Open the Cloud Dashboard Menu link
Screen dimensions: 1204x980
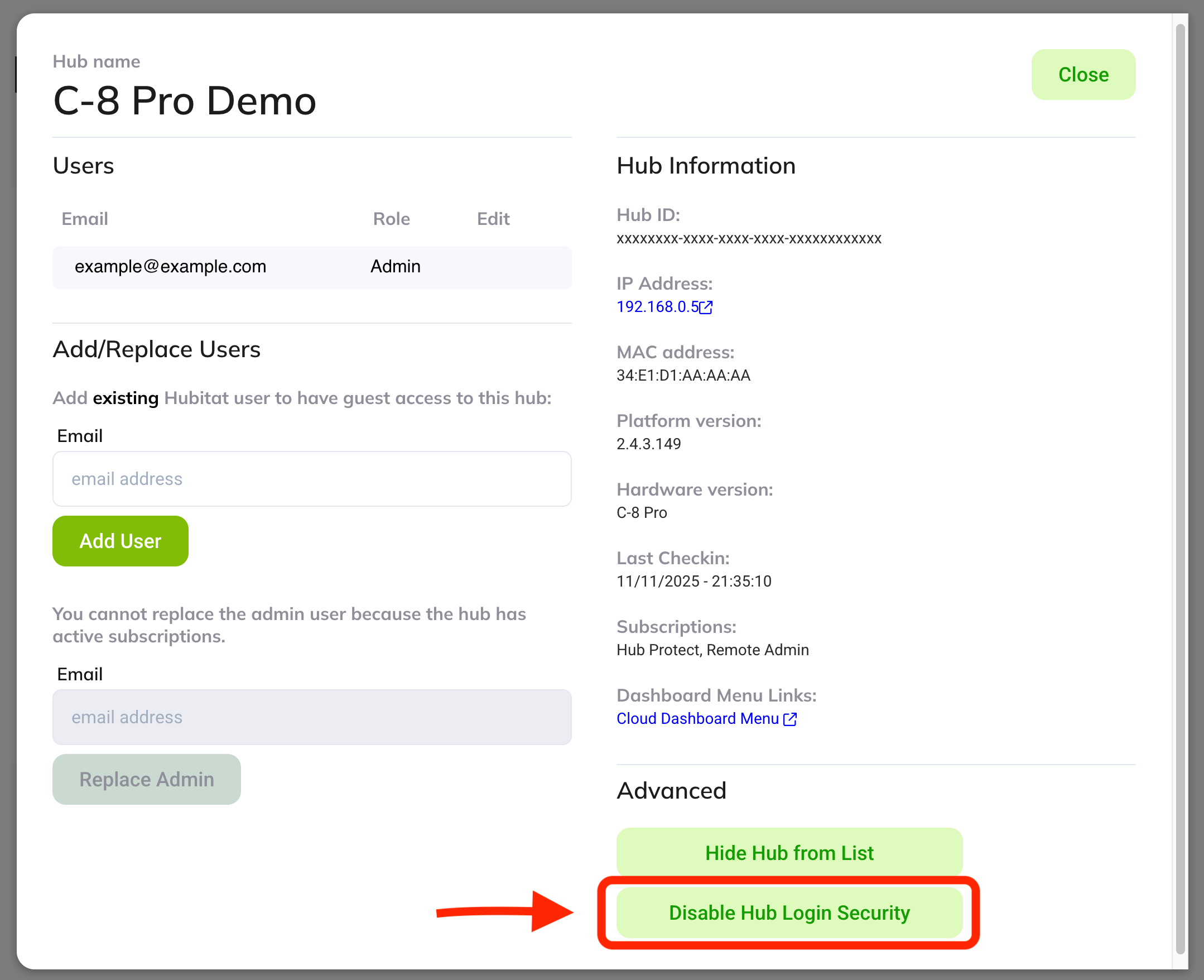pyautogui.click(x=697, y=718)
